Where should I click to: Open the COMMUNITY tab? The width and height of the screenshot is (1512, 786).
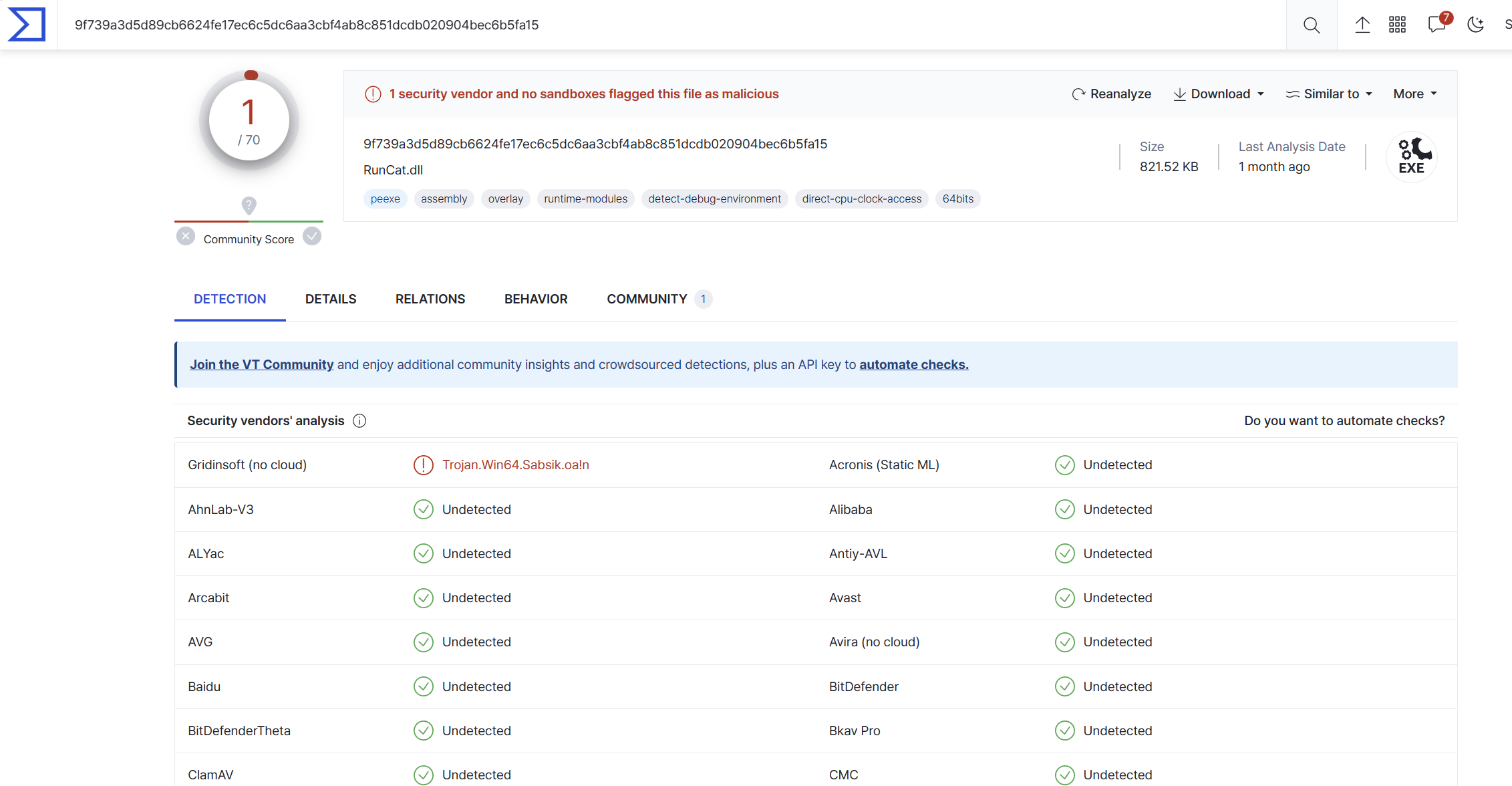(x=659, y=299)
